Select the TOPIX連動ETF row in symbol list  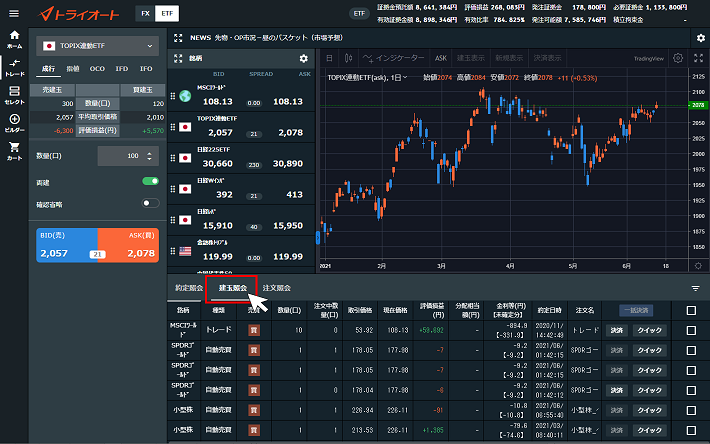[241, 127]
